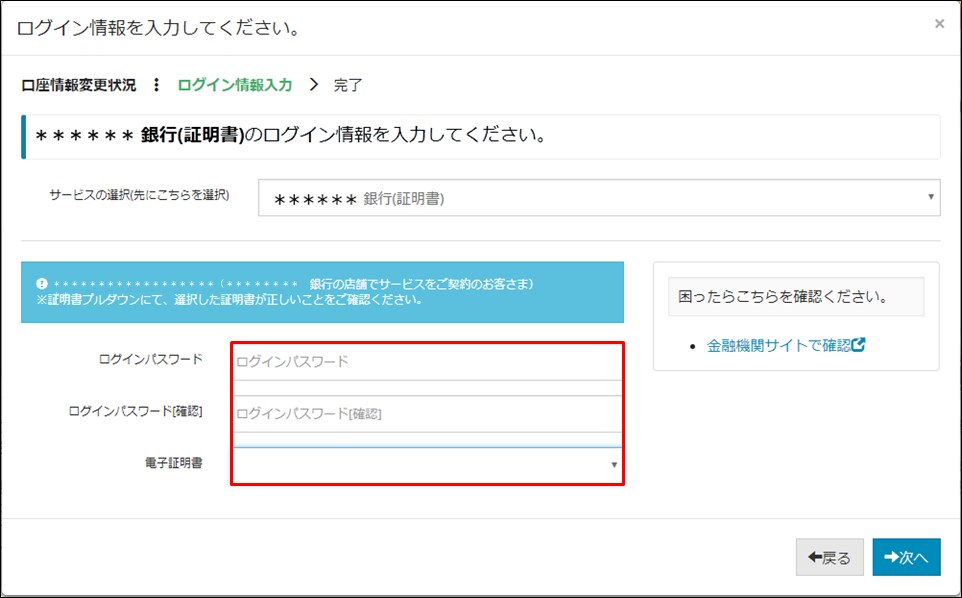The height and width of the screenshot is (598, 962).
Task: Focus the ログインパスワード[確認] input field
Action: 427,413
